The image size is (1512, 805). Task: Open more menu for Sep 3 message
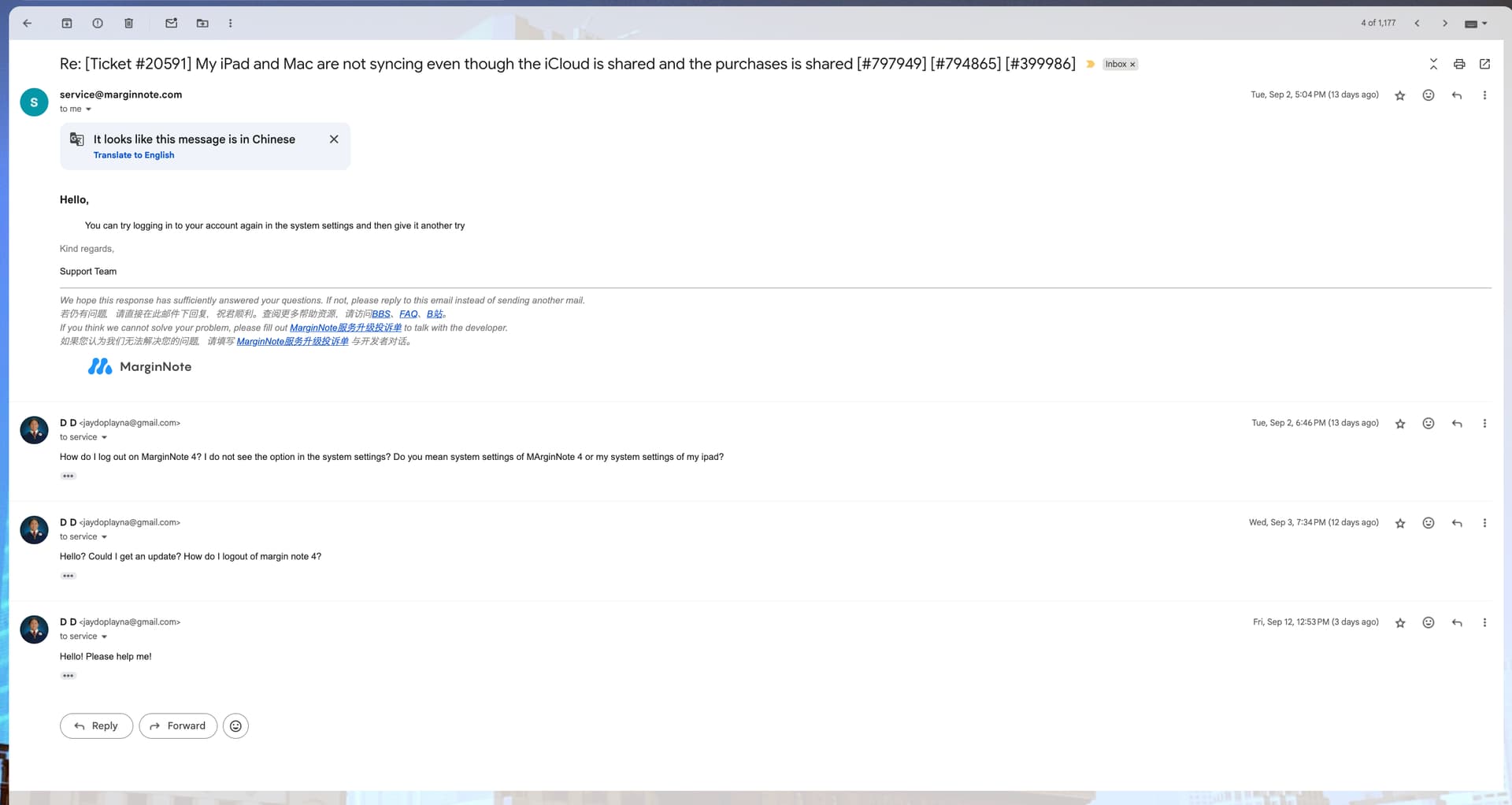tap(1484, 523)
